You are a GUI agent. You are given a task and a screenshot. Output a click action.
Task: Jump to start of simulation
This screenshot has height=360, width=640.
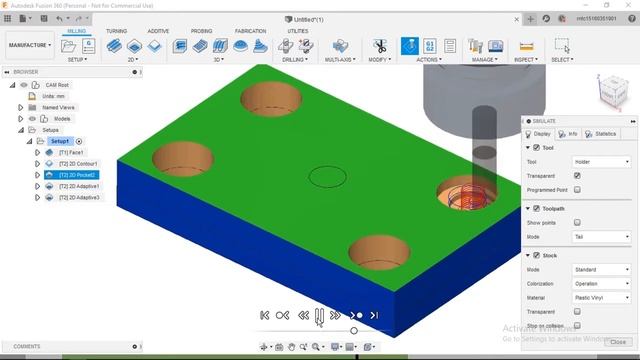pyautogui.click(x=264, y=315)
